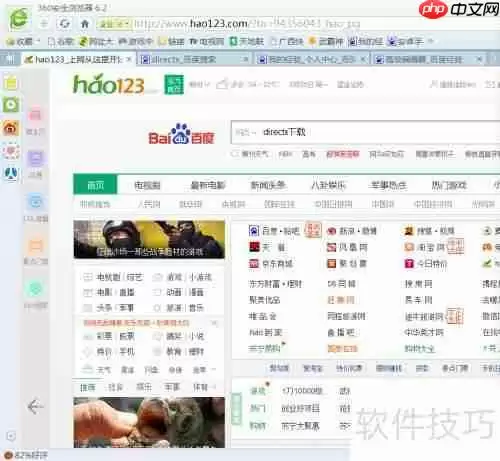The image size is (500, 461).
Task: Click the purple app icon in second sidebar column
Action: coord(35,158)
